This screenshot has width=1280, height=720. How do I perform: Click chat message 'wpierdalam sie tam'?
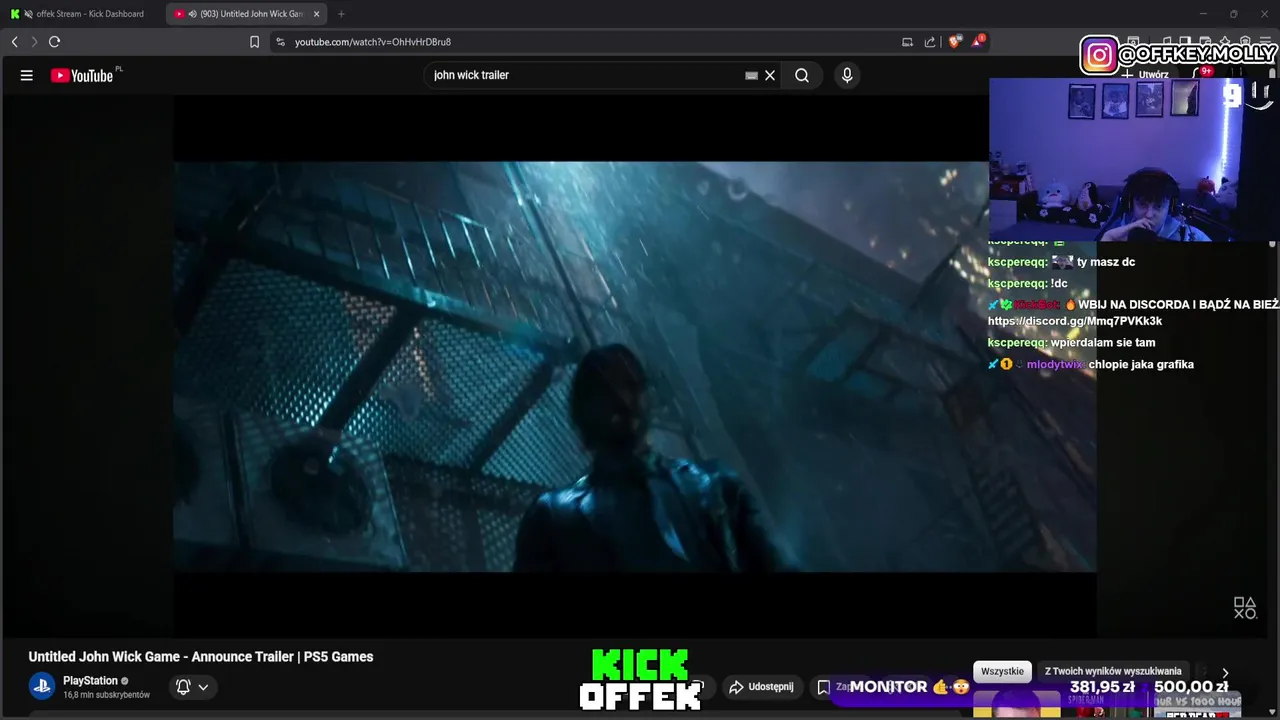pyautogui.click(x=1103, y=342)
